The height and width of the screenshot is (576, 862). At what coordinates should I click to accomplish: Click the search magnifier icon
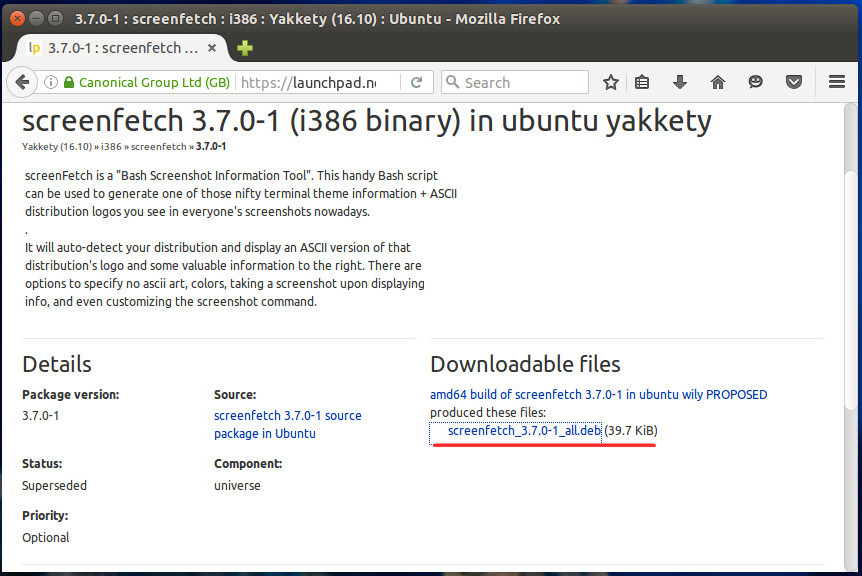pyautogui.click(x=452, y=82)
